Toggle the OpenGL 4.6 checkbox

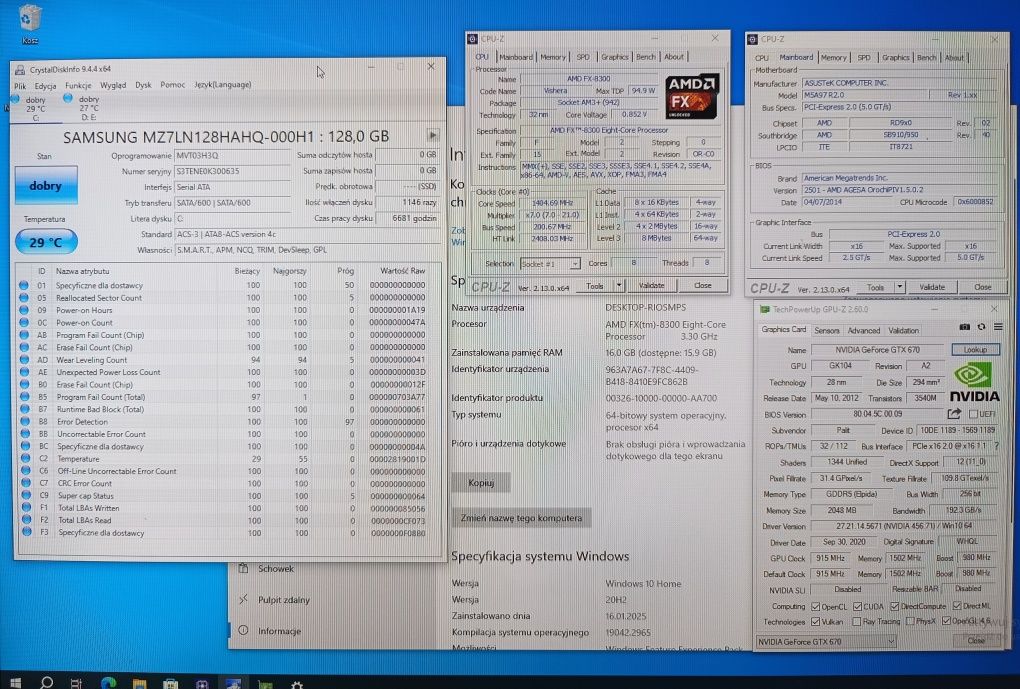(946, 621)
